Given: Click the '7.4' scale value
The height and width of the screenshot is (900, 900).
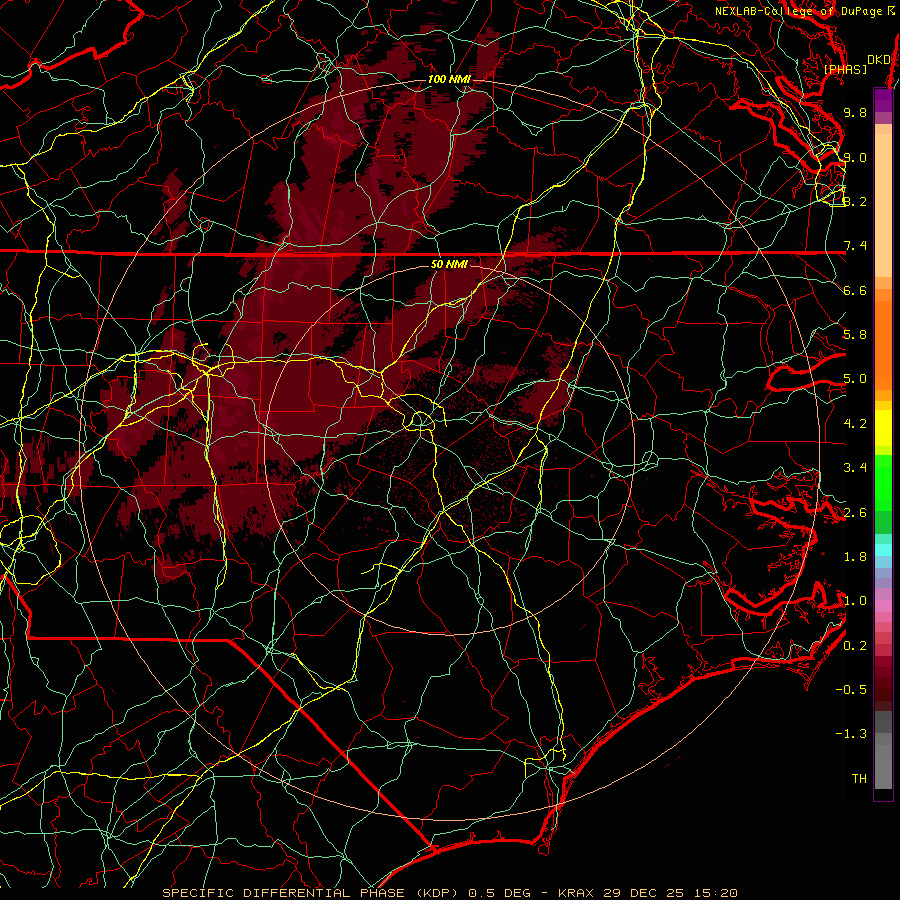Looking at the screenshot, I should pyautogui.click(x=855, y=246).
